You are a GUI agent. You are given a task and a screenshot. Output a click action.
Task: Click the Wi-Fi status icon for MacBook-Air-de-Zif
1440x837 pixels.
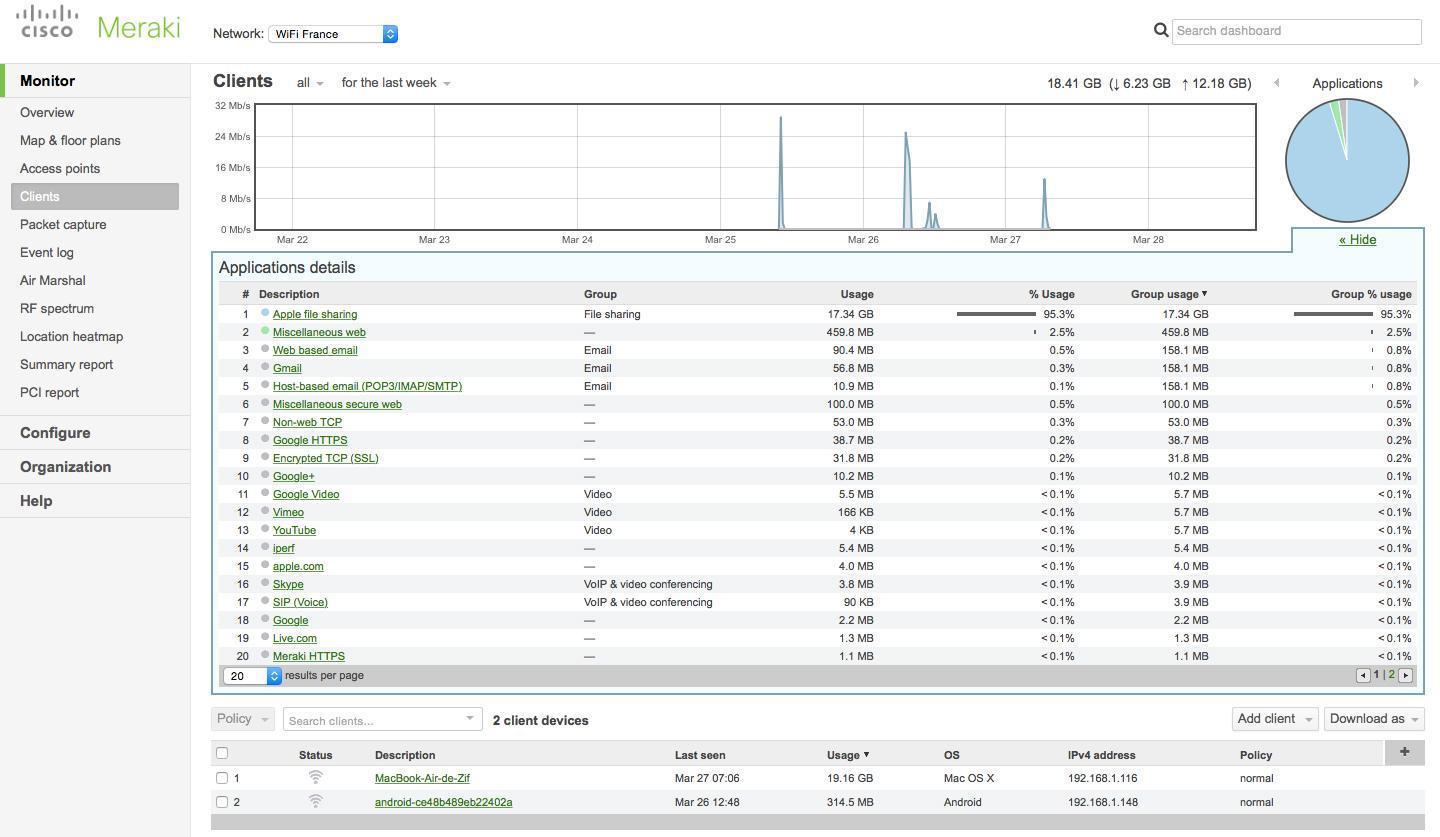315,777
